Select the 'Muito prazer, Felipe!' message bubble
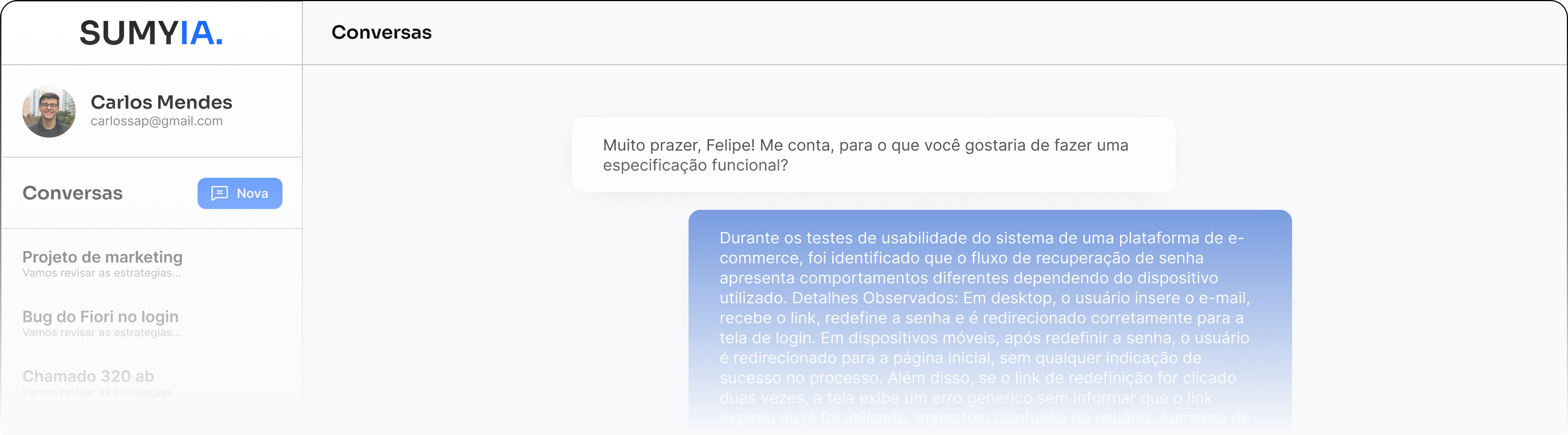This screenshot has height=435, width=1568. click(x=873, y=155)
